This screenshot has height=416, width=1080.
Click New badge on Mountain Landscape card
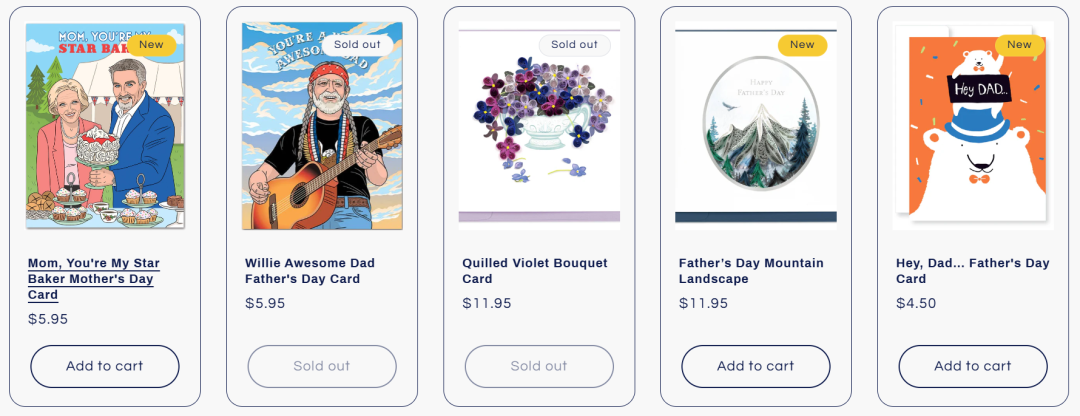[802, 45]
